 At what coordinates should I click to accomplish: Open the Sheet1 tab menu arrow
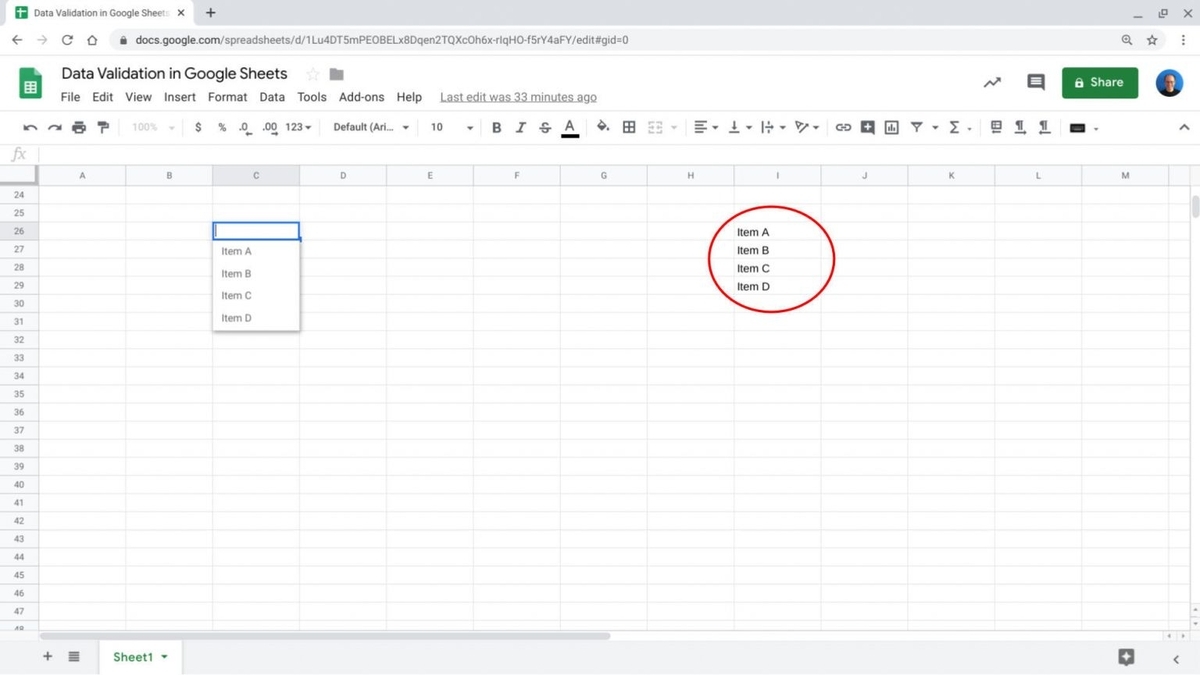[x=163, y=657]
